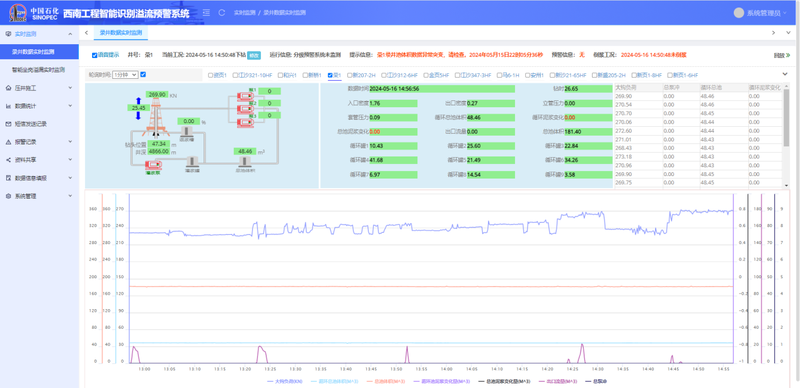
Task: Open the 1分钟 polling interval dropdown
Action: pos(124,75)
